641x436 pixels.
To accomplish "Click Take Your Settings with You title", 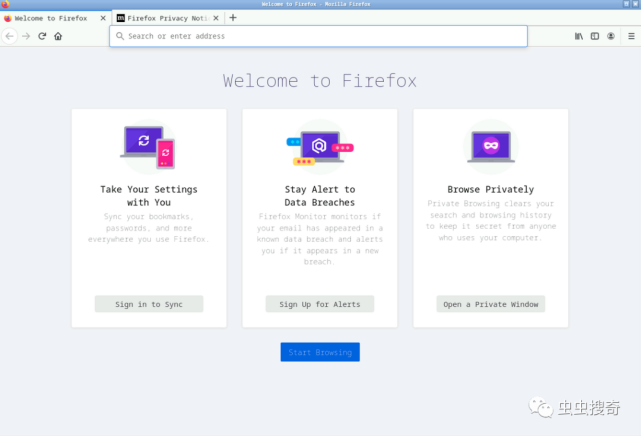I will pos(149,196).
